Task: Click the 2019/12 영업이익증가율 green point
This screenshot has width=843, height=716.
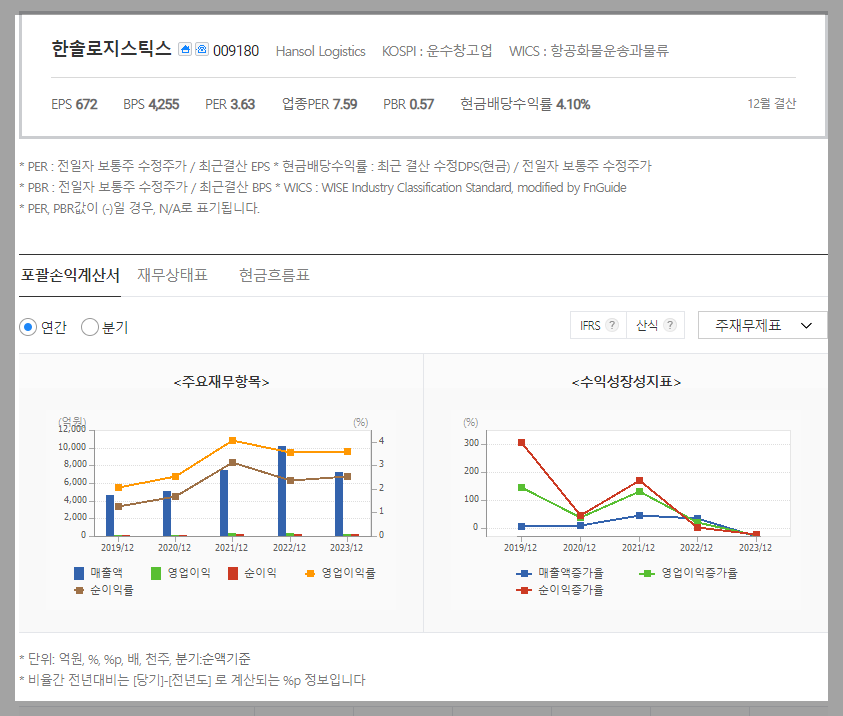Action: coord(521,488)
